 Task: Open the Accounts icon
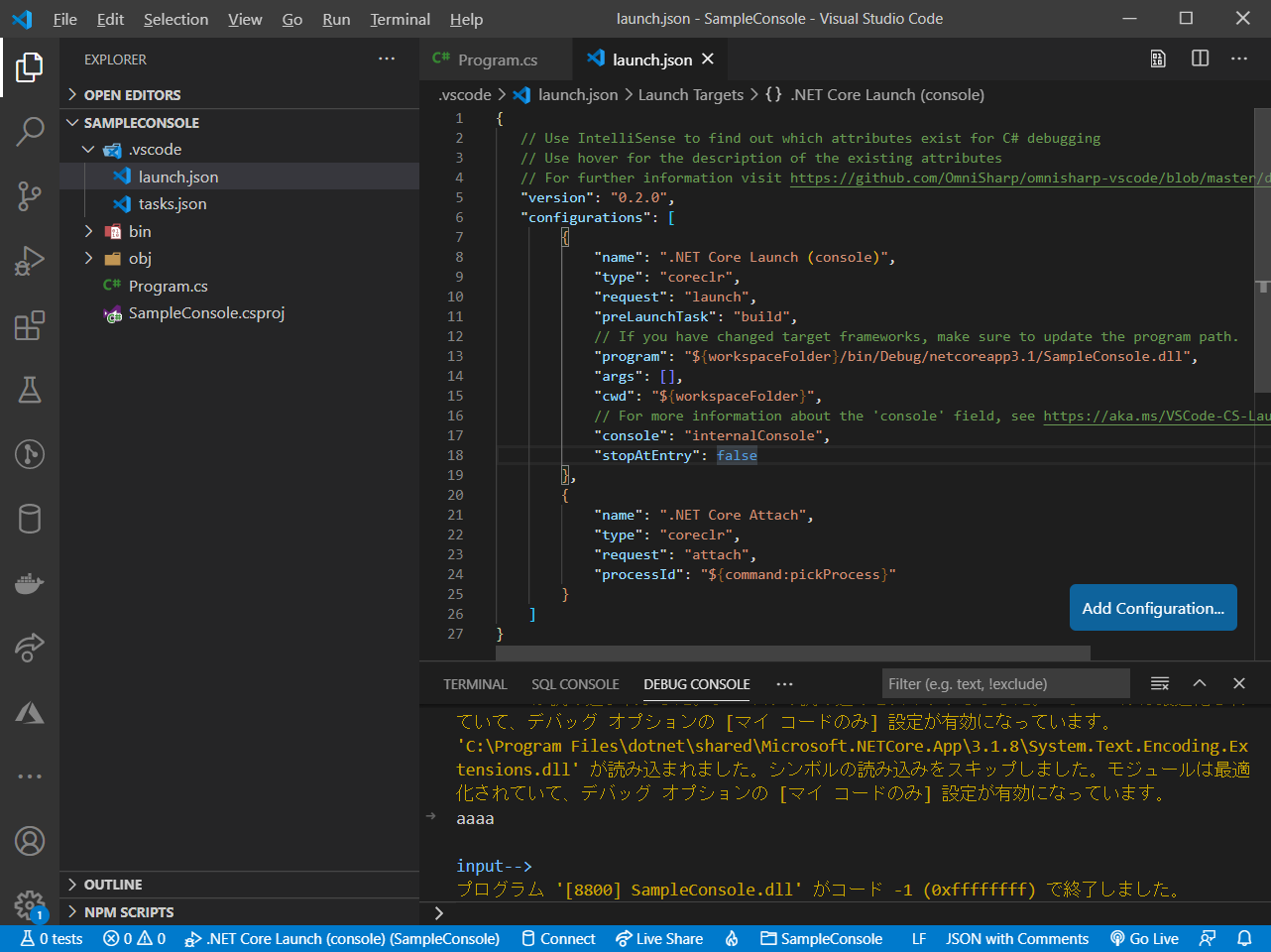click(30, 841)
